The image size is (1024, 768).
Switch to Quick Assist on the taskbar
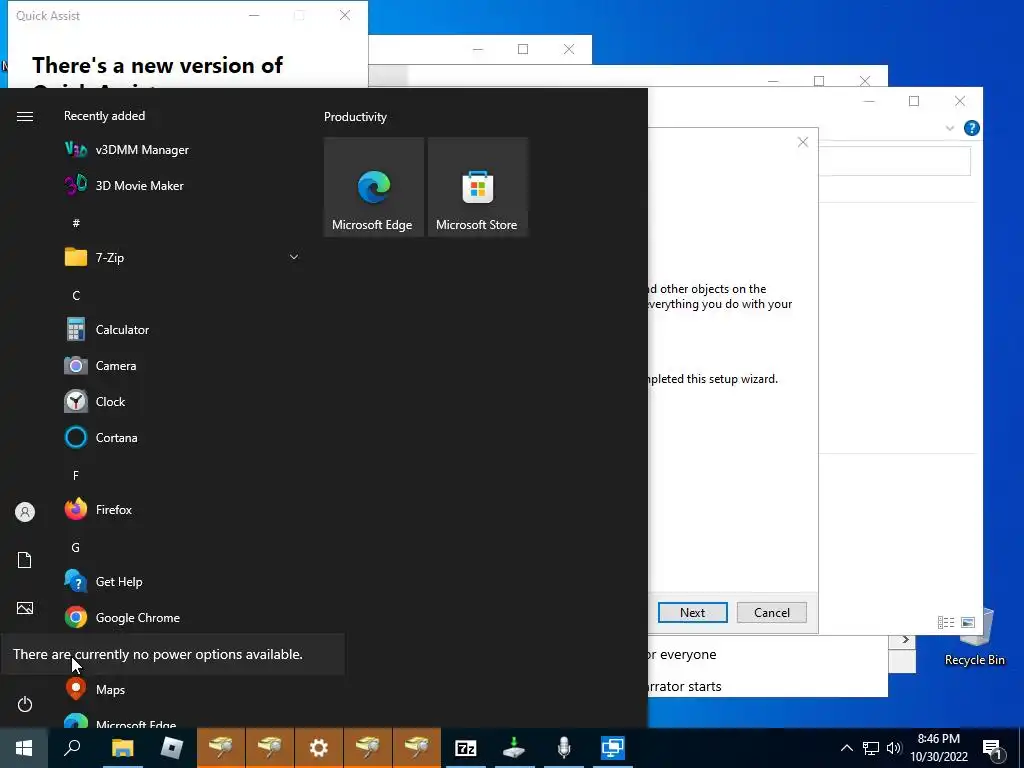(613, 748)
